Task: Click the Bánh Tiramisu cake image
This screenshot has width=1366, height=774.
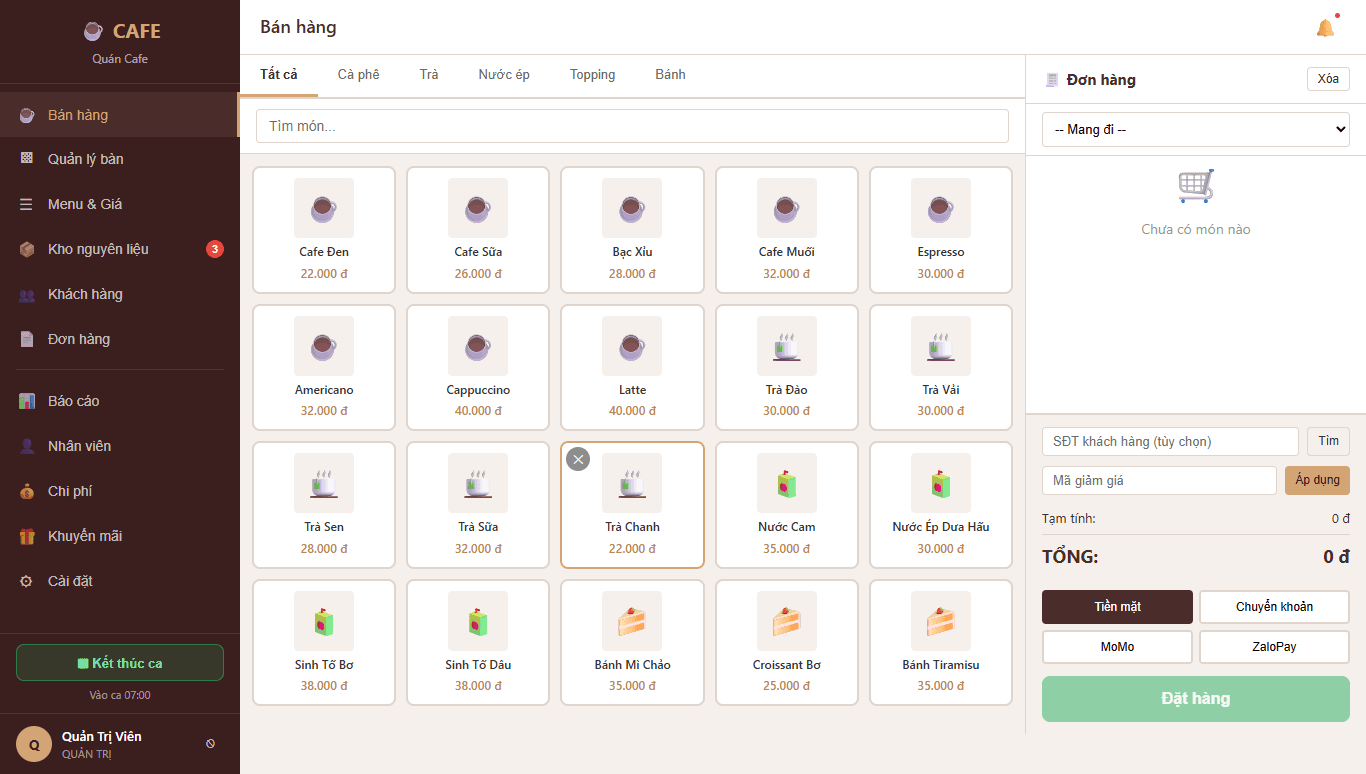Action: click(x=941, y=621)
